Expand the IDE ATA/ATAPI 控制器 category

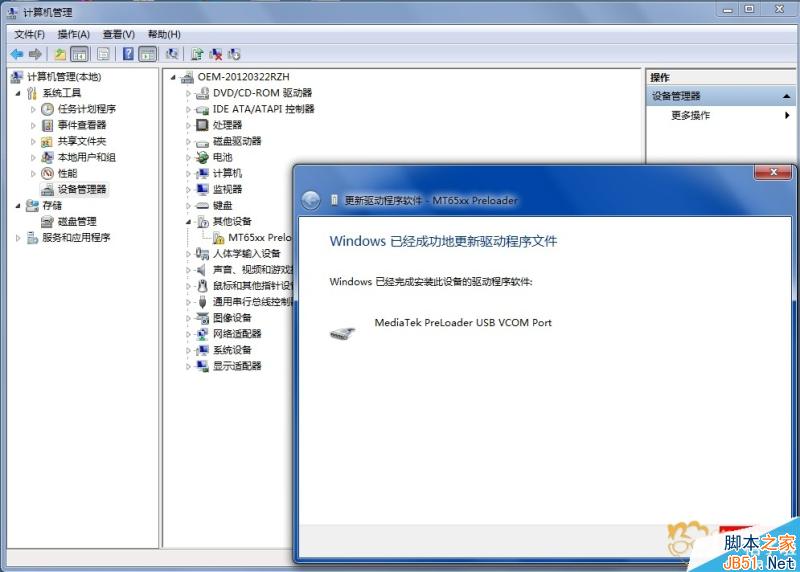[x=188, y=109]
